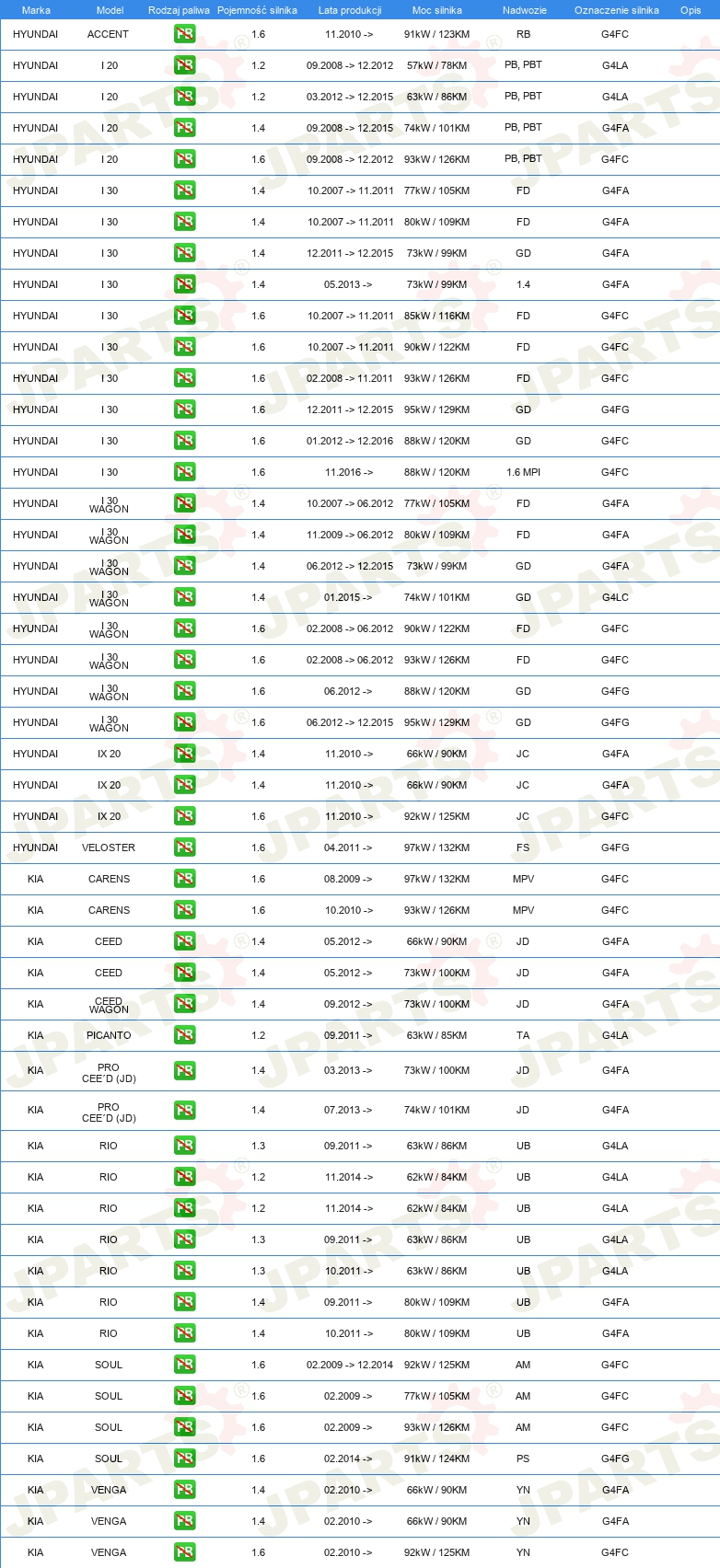720x1568 pixels.
Task: Click the petrol icon for Hyundai I 20 57kW / 78KM
Action: click(185, 65)
